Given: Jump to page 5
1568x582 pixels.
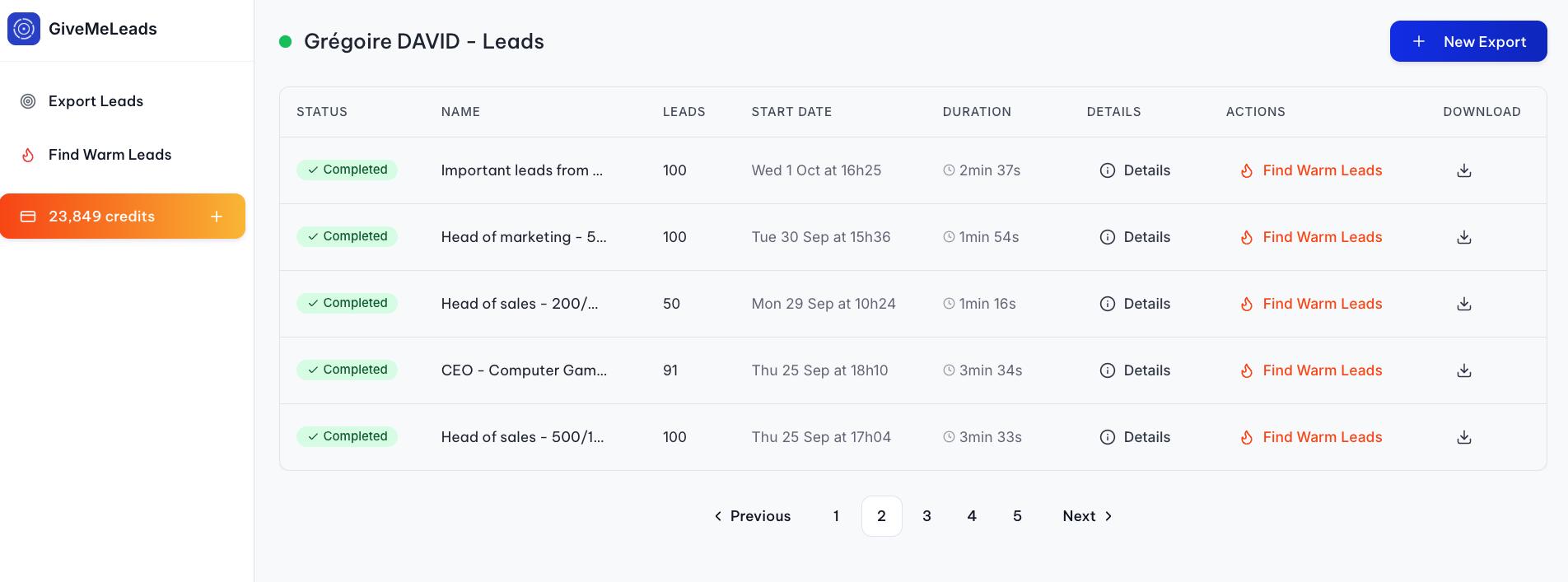Looking at the screenshot, I should [1017, 516].
